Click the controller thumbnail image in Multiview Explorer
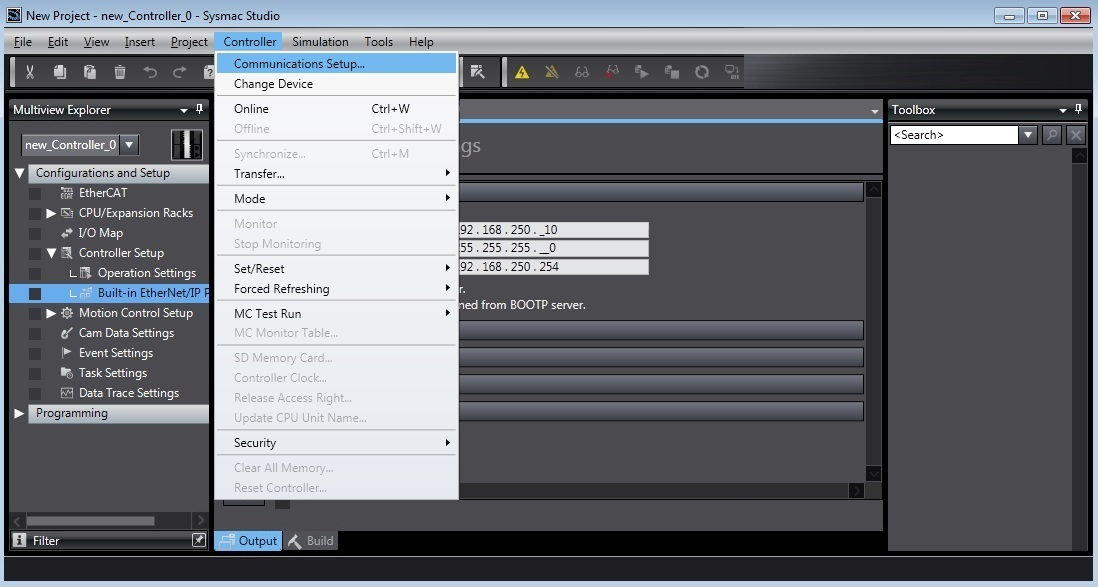The image size is (1098, 587). (x=187, y=145)
